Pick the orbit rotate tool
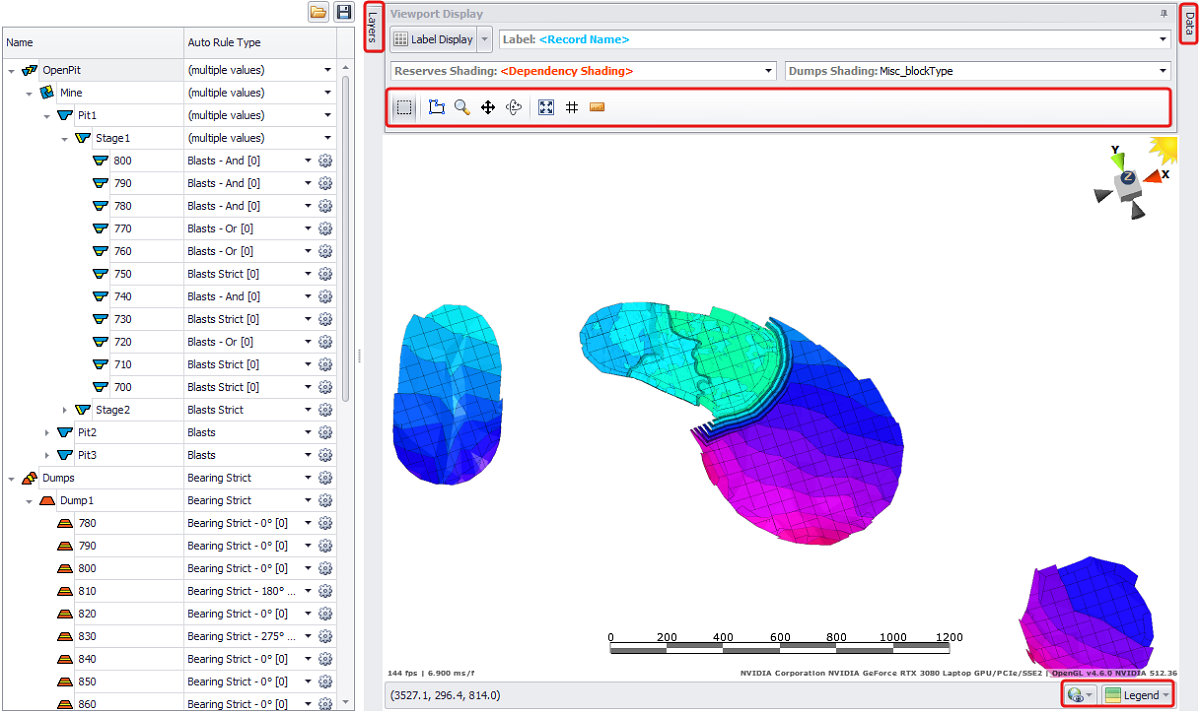 pos(515,107)
